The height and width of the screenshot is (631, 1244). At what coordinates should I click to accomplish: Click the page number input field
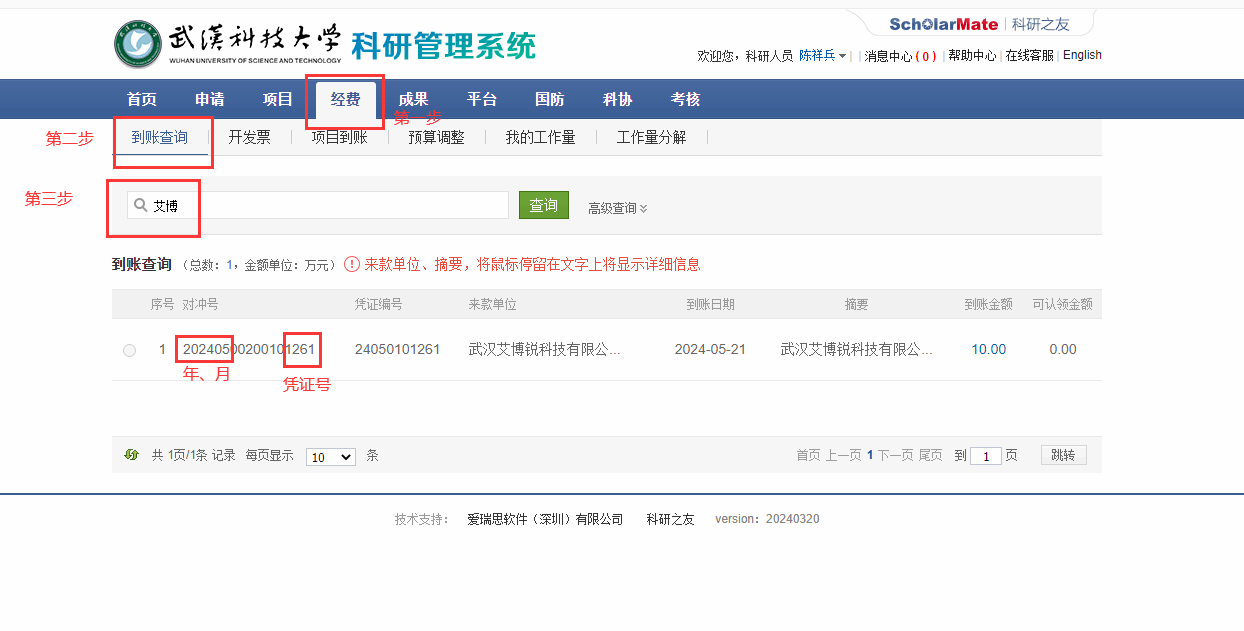coord(985,456)
